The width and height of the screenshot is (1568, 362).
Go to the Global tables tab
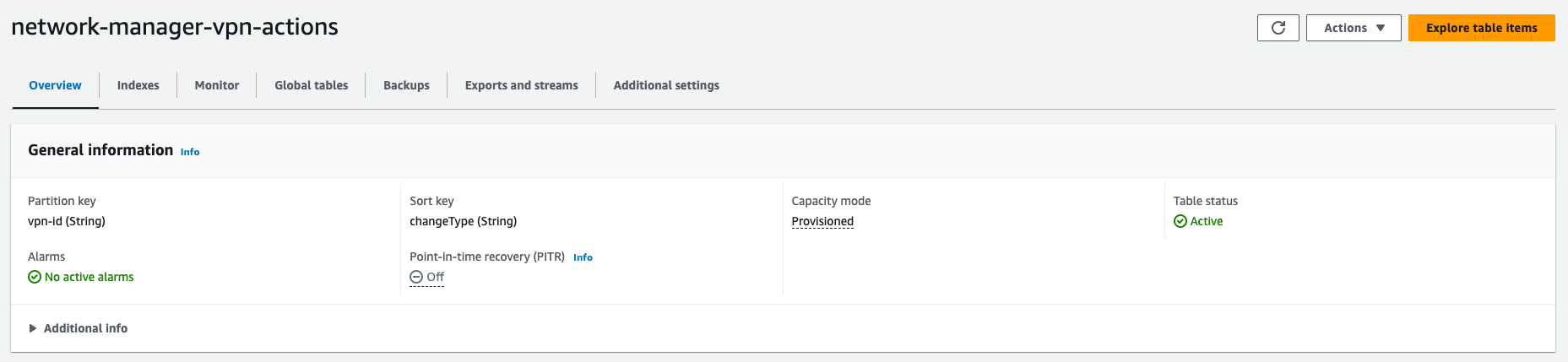[x=311, y=85]
